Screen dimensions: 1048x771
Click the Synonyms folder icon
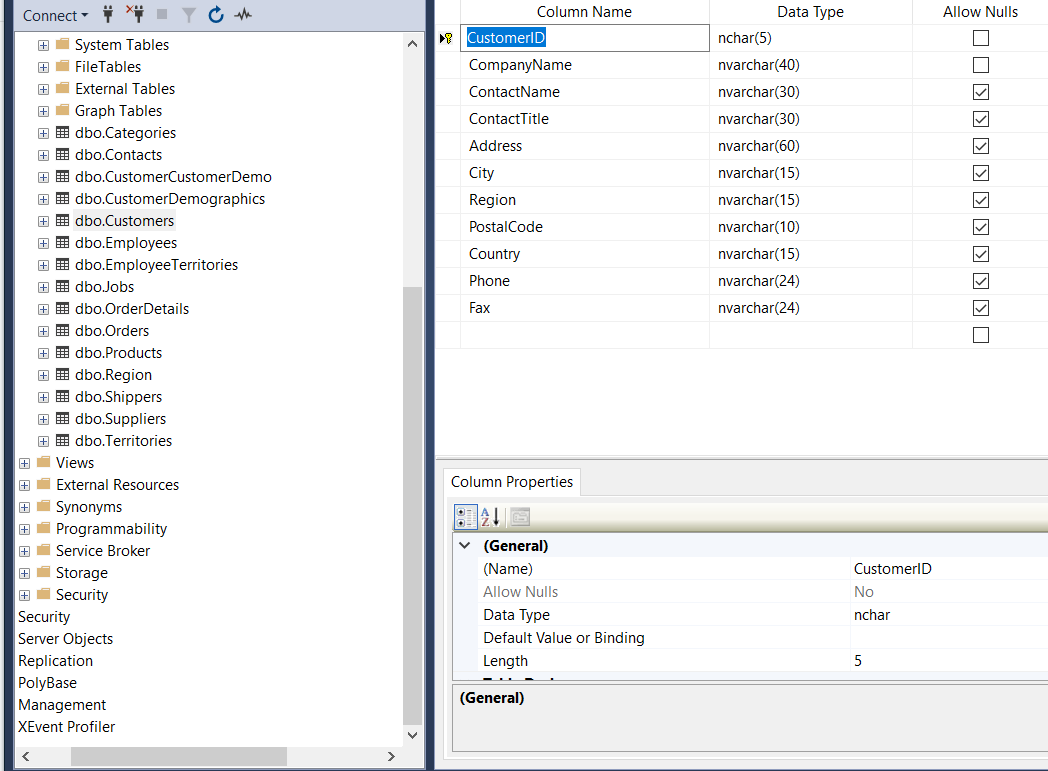tap(44, 506)
